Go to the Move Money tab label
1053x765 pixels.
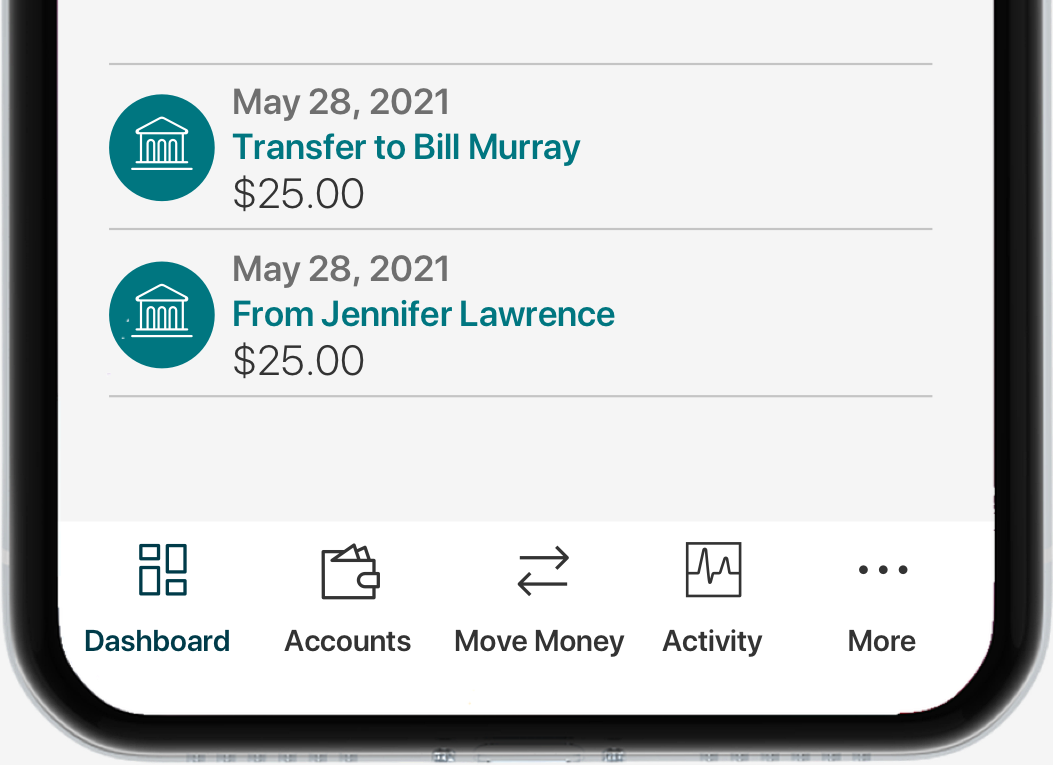click(x=539, y=641)
